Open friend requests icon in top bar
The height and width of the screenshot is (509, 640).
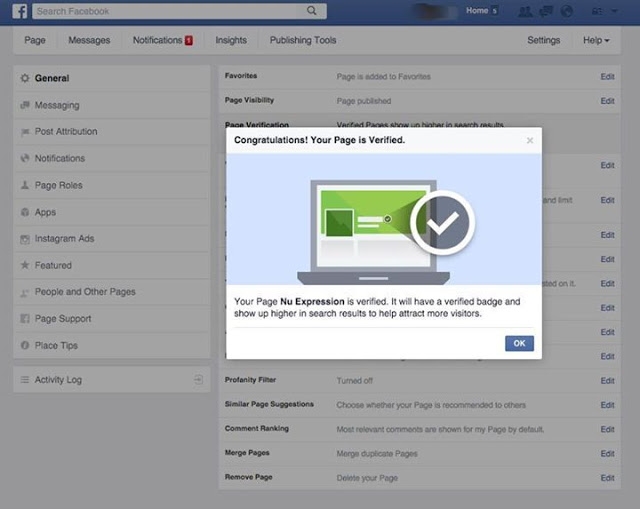click(525, 11)
